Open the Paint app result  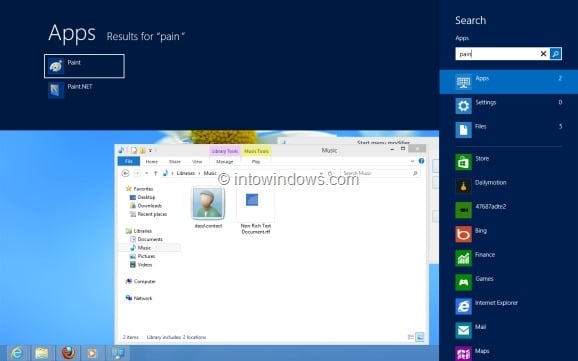[84, 66]
